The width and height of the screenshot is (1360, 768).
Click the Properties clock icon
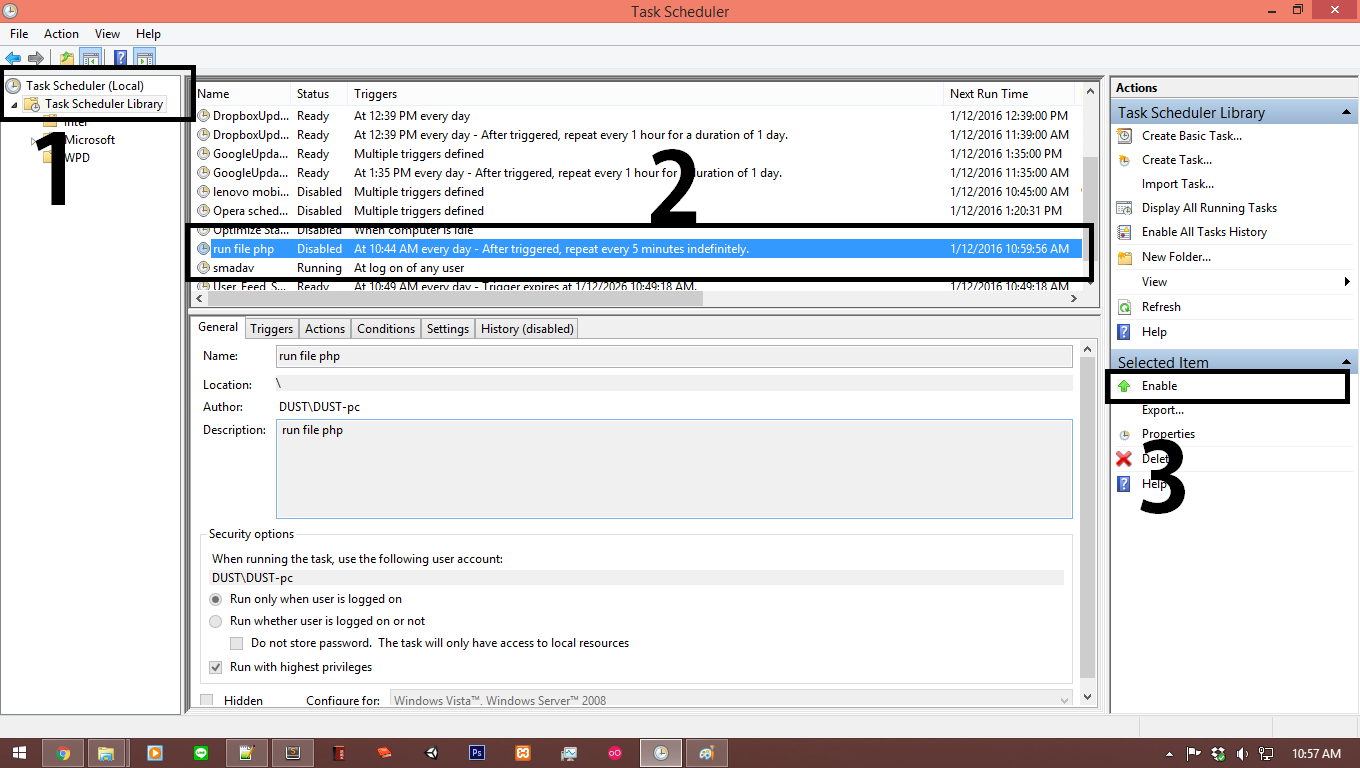pos(1124,435)
